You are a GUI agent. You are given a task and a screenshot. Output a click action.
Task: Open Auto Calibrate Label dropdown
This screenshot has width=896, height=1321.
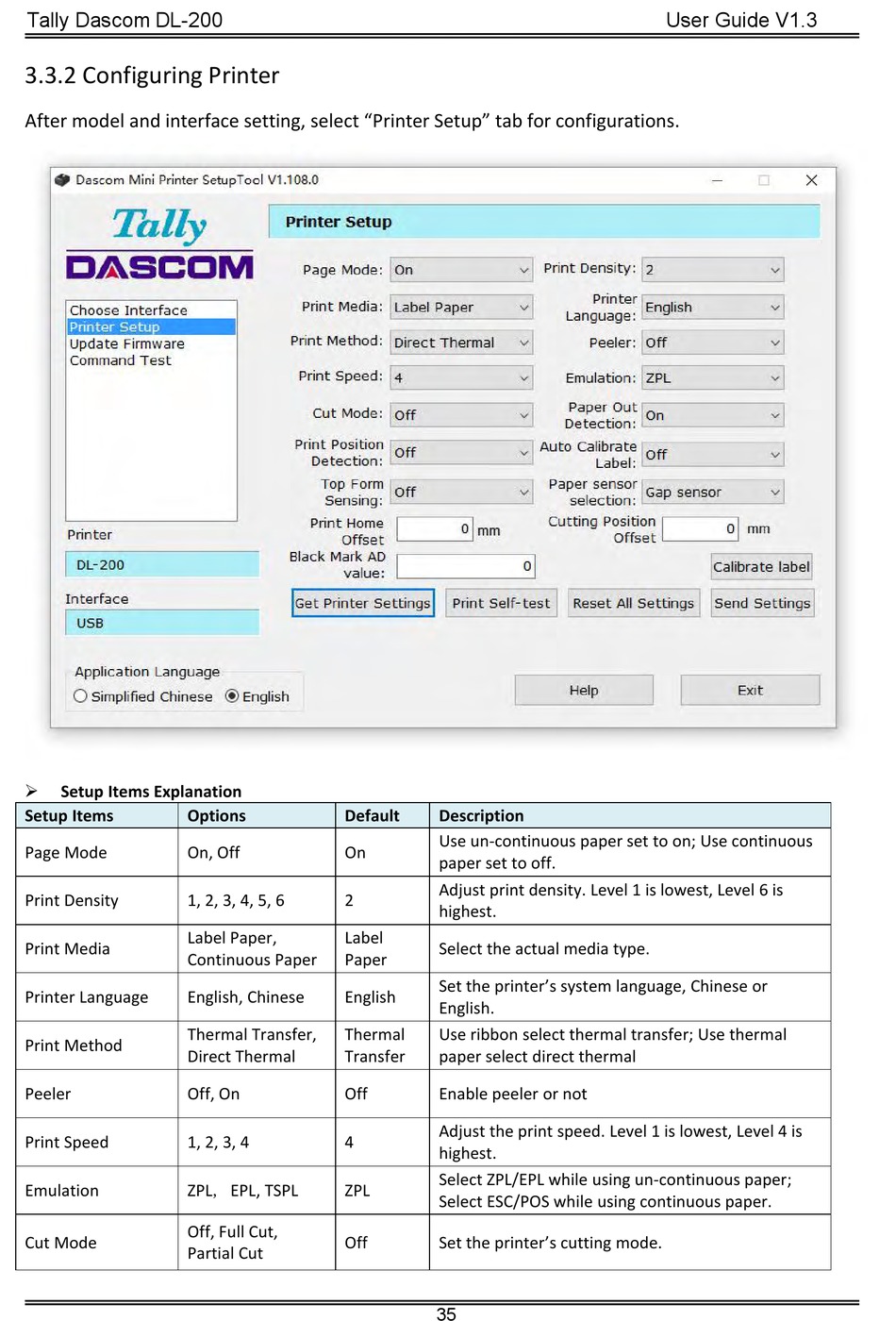pyautogui.click(x=713, y=454)
